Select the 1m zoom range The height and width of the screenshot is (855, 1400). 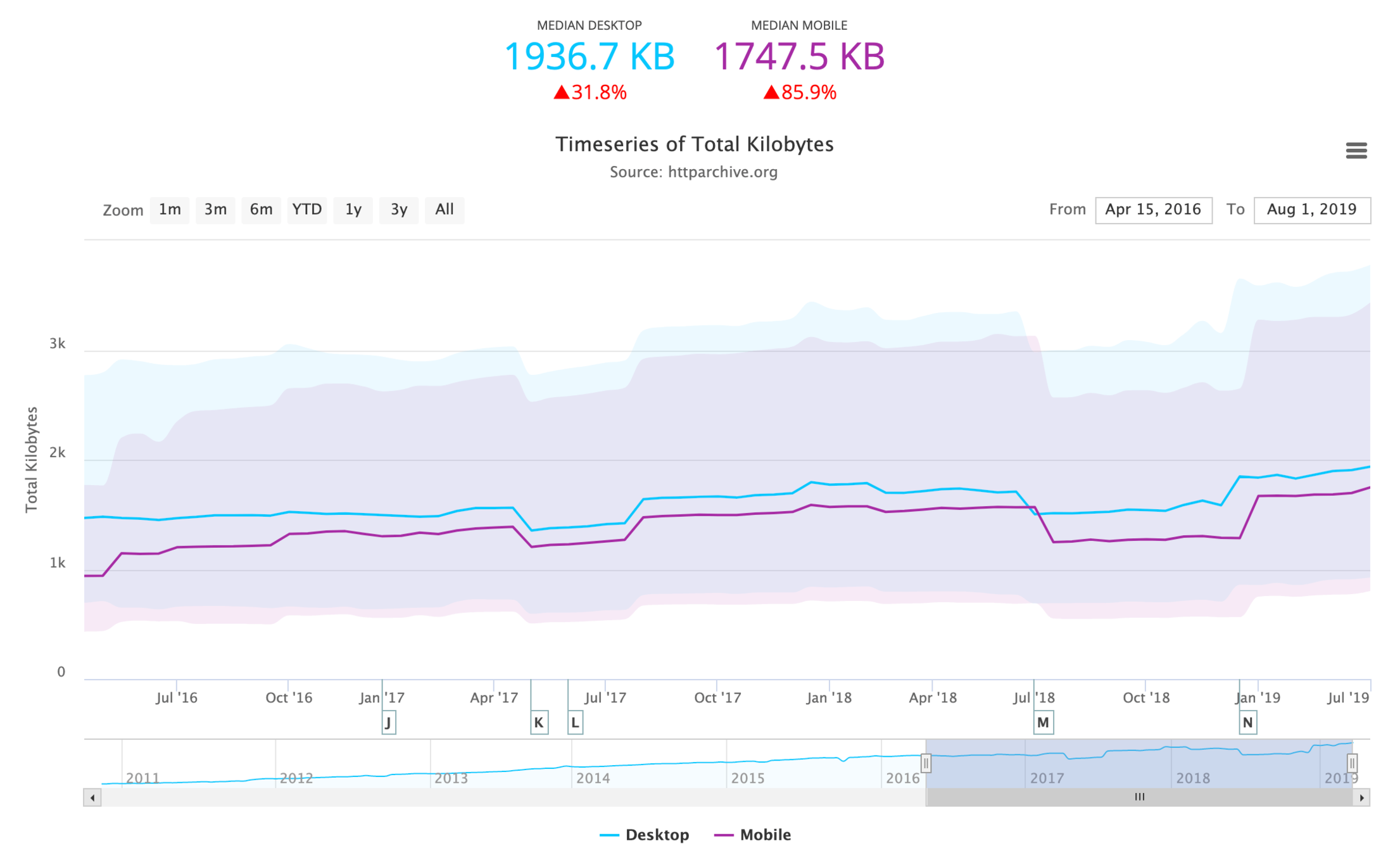point(170,210)
